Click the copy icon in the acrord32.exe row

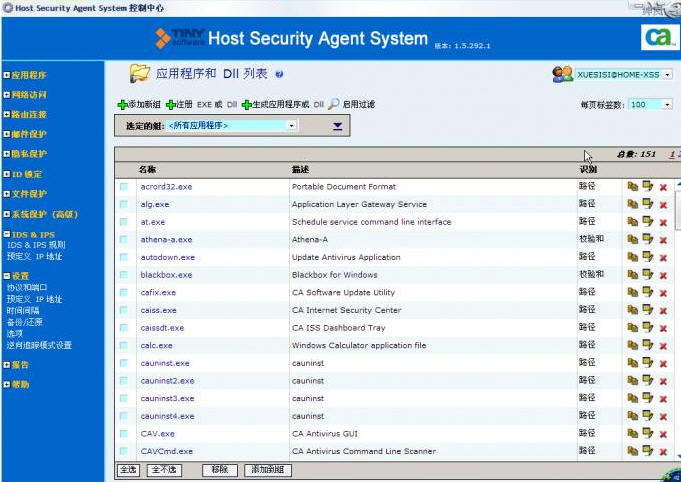pos(633,186)
